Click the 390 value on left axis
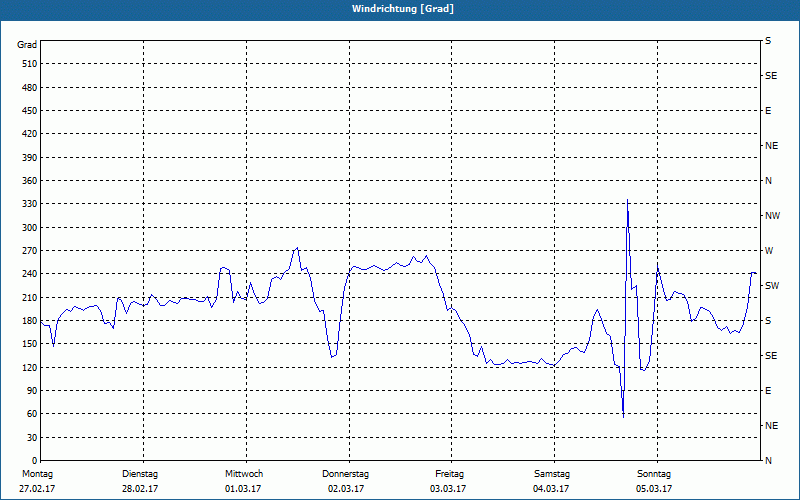The width and height of the screenshot is (800, 500). [x=30, y=158]
